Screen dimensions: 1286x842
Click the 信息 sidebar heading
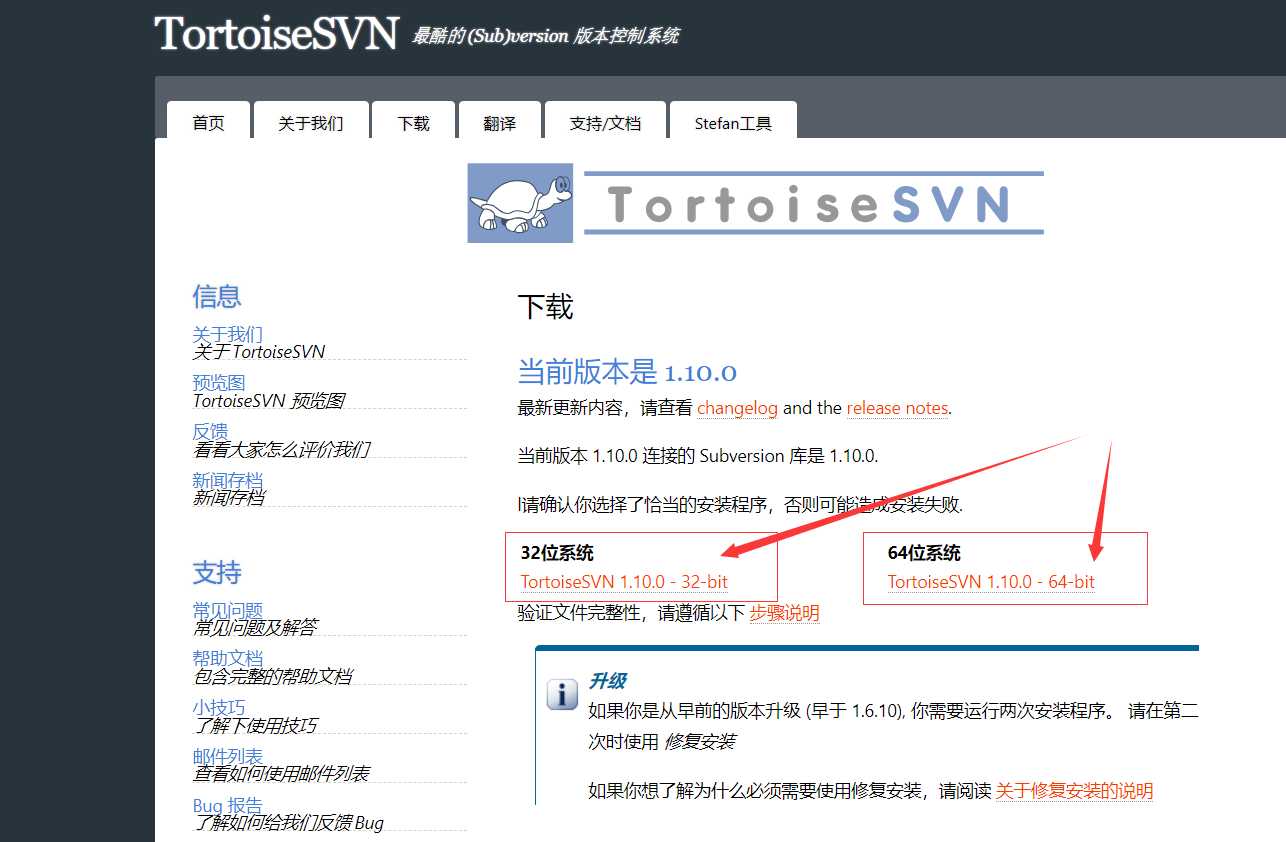(217, 296)
